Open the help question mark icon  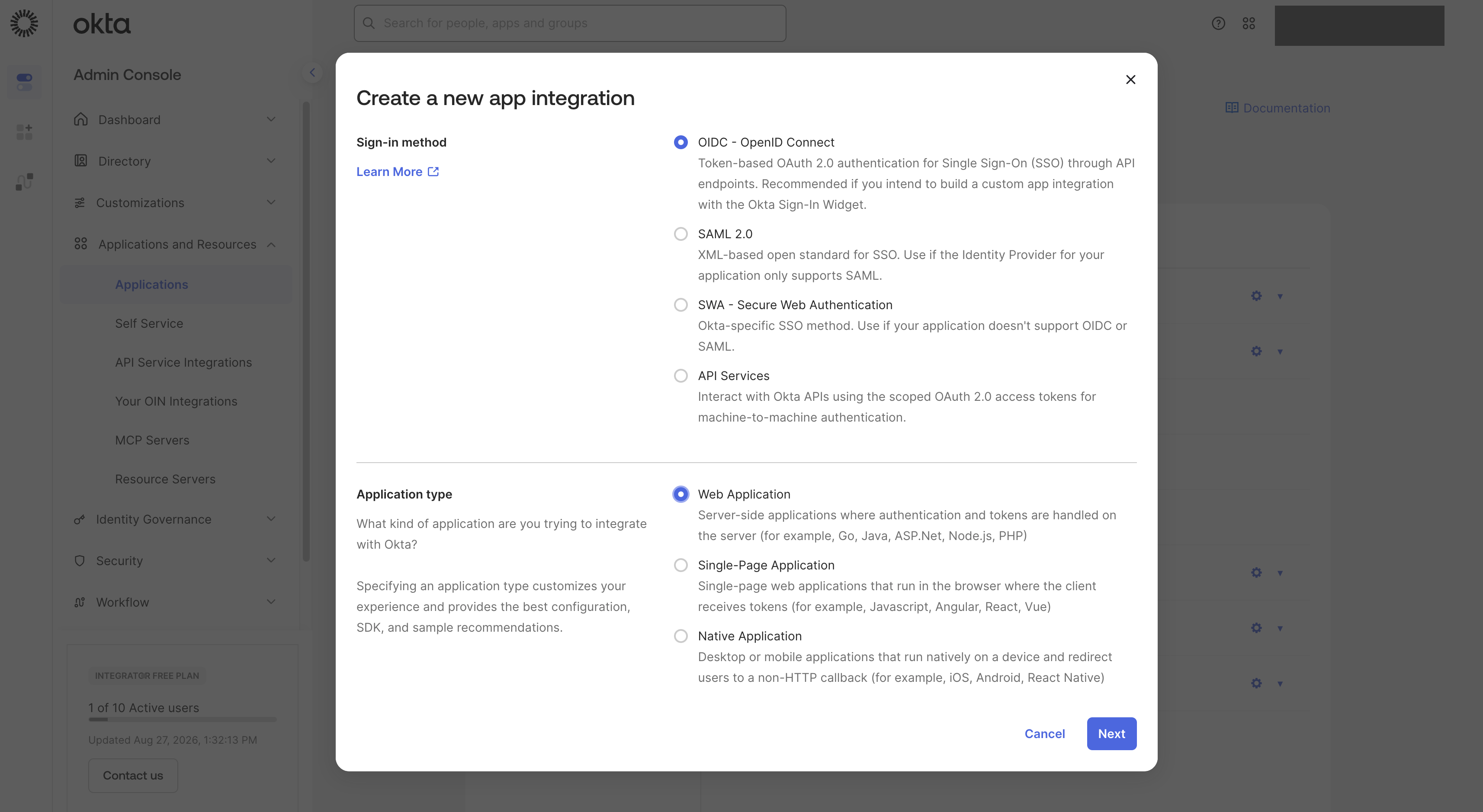(1218, 23)
